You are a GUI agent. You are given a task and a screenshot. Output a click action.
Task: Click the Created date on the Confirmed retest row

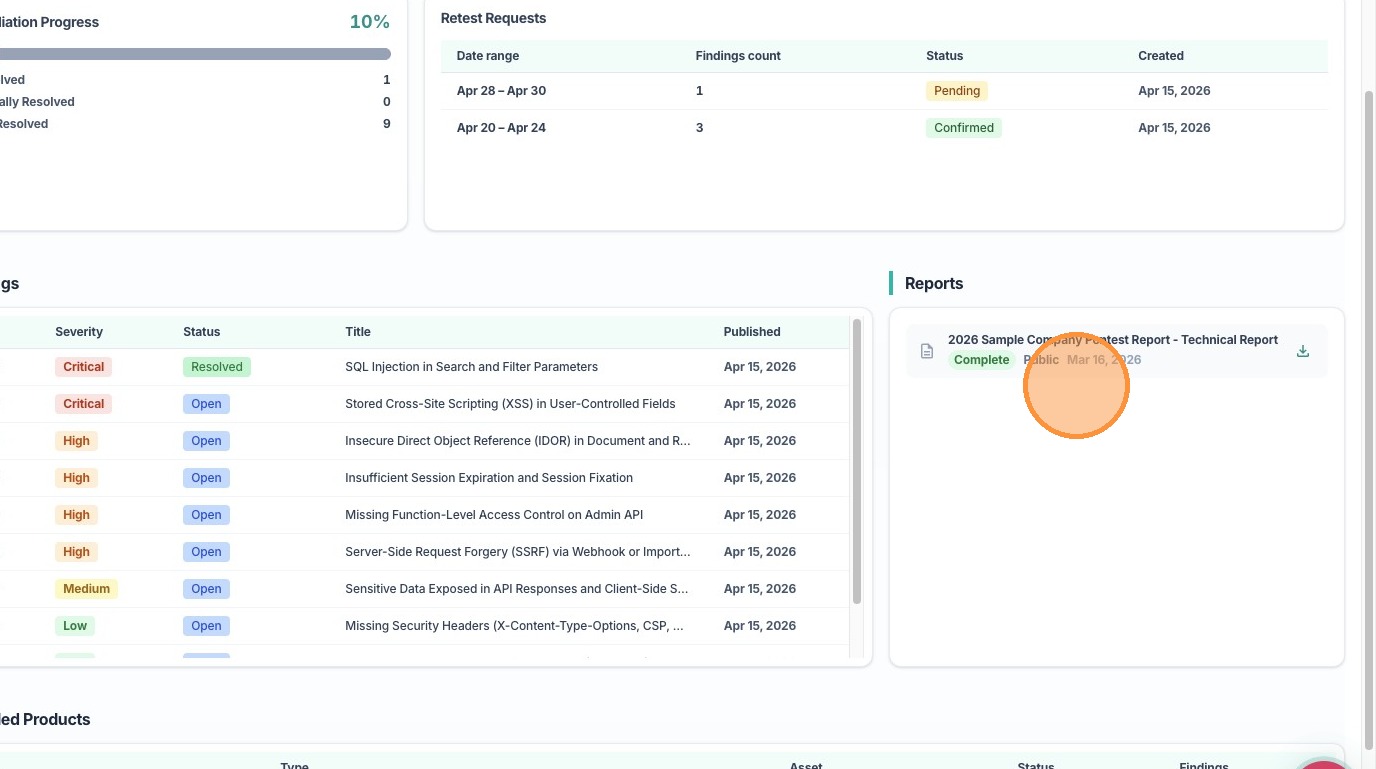tap(1174, 128)
